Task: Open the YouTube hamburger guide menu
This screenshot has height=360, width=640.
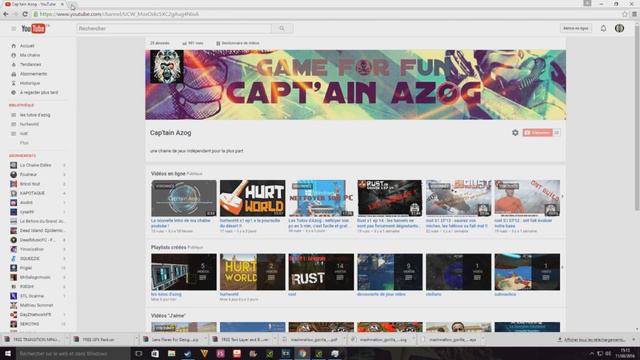Action: (x=13, y=29)
